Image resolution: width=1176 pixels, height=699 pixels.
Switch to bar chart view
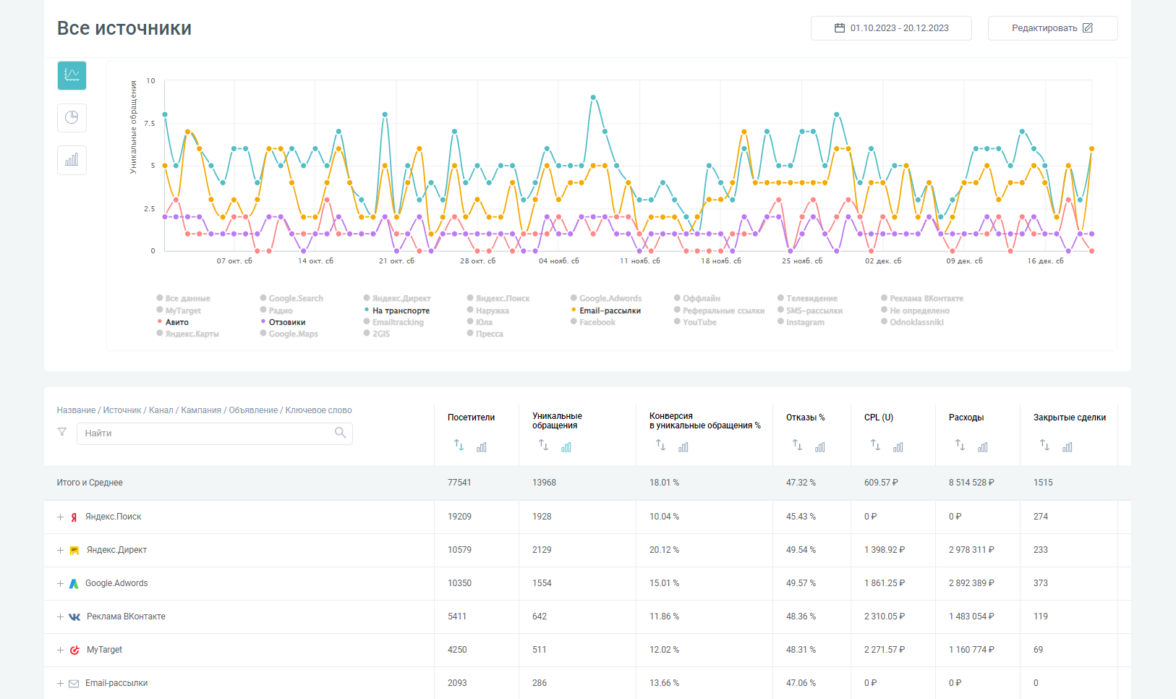(72, 160)
